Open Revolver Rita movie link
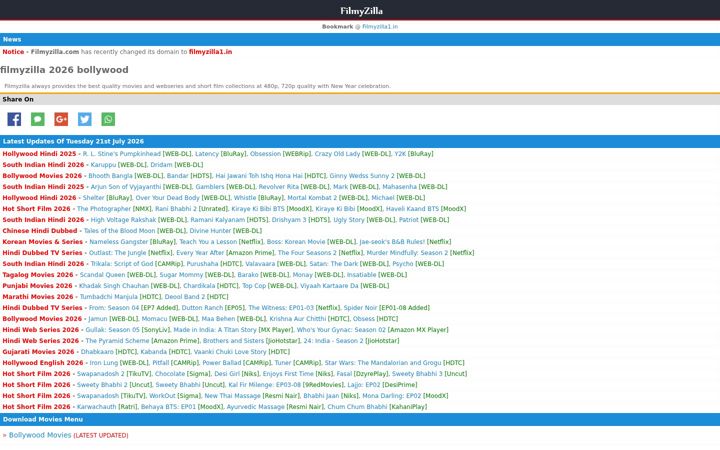The width and height of the screenshot is (720, 450). pyautogui.click(x=279, y=187)
